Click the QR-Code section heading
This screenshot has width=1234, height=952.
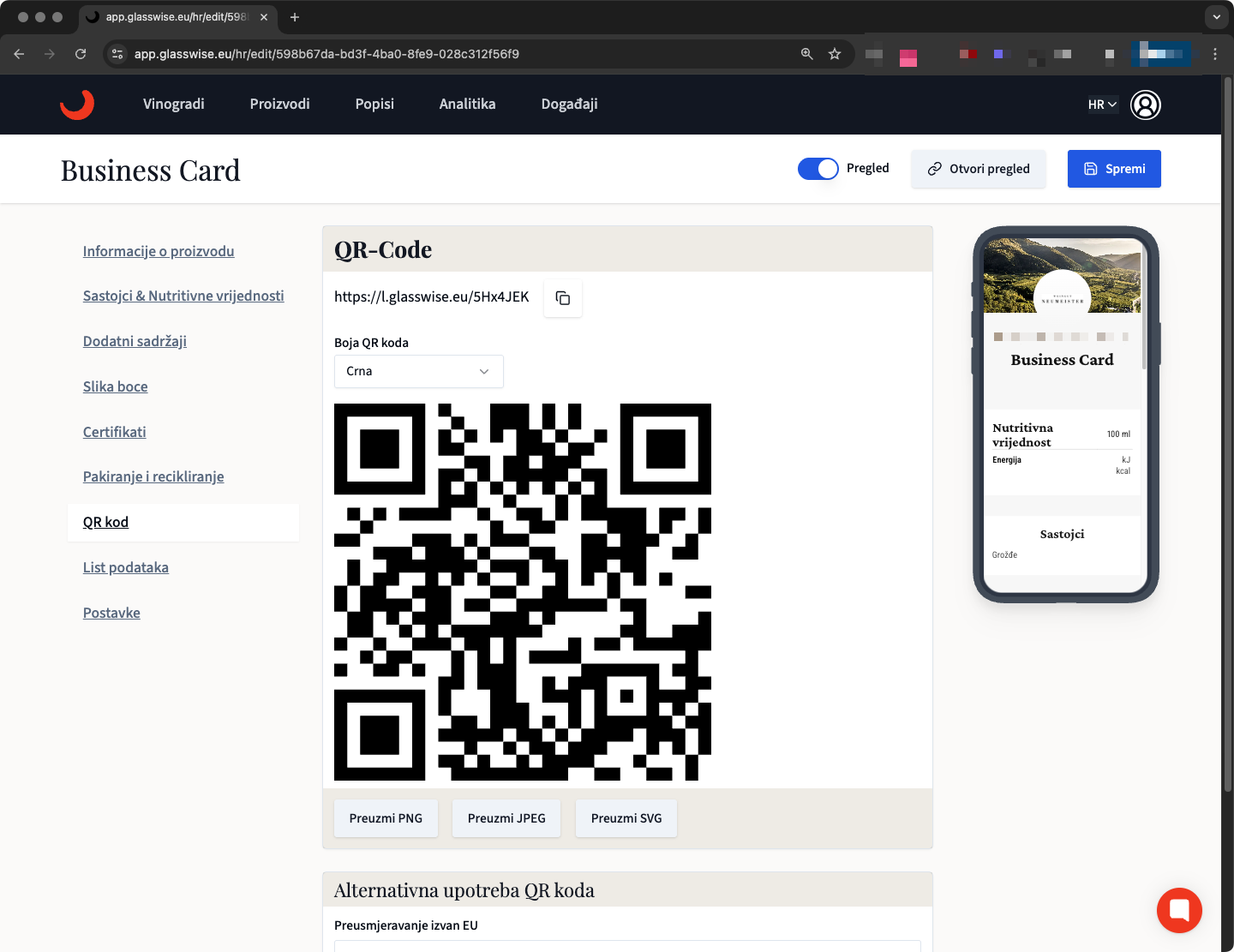(x=383, y=249)
